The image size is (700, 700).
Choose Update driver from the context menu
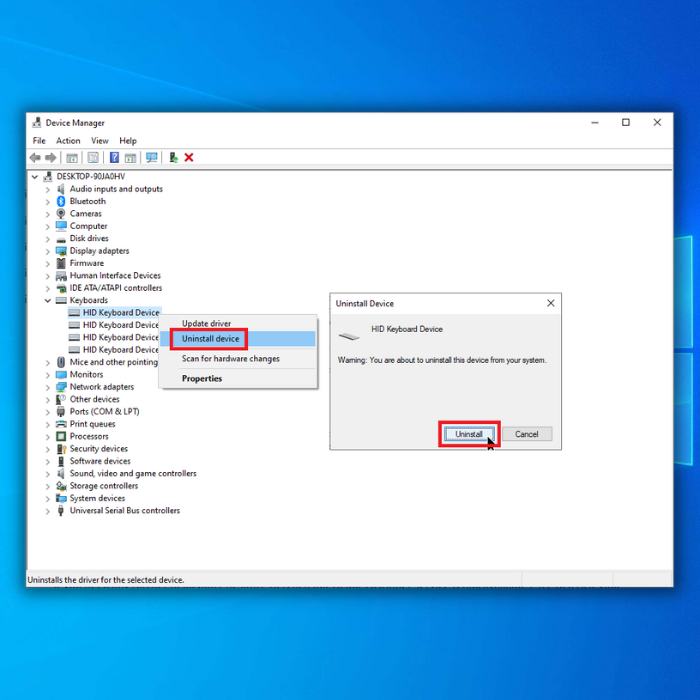click(x=206, y=324)
